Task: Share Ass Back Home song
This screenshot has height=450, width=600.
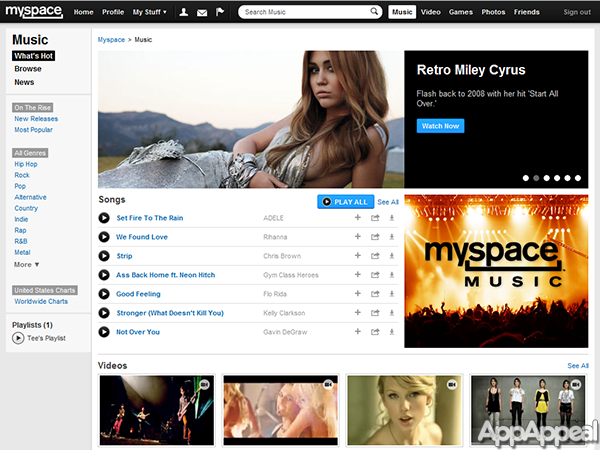Action: pos(375,275)
